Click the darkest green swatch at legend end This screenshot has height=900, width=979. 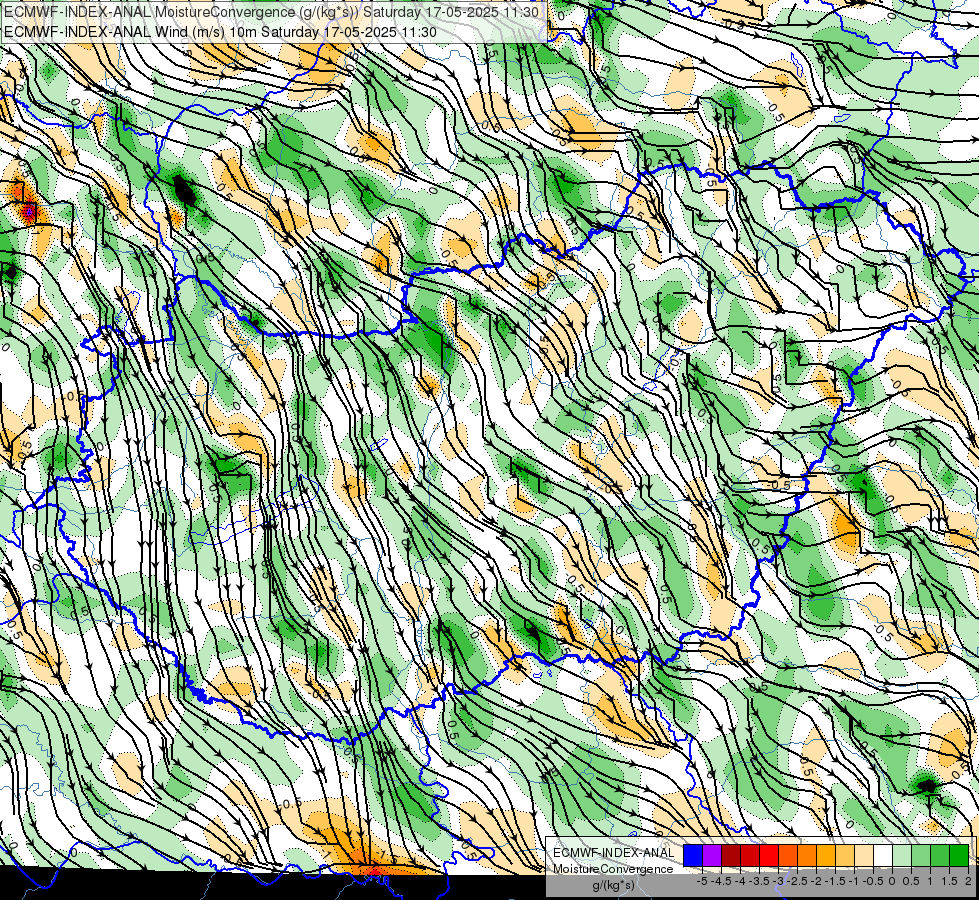point(959,856)
